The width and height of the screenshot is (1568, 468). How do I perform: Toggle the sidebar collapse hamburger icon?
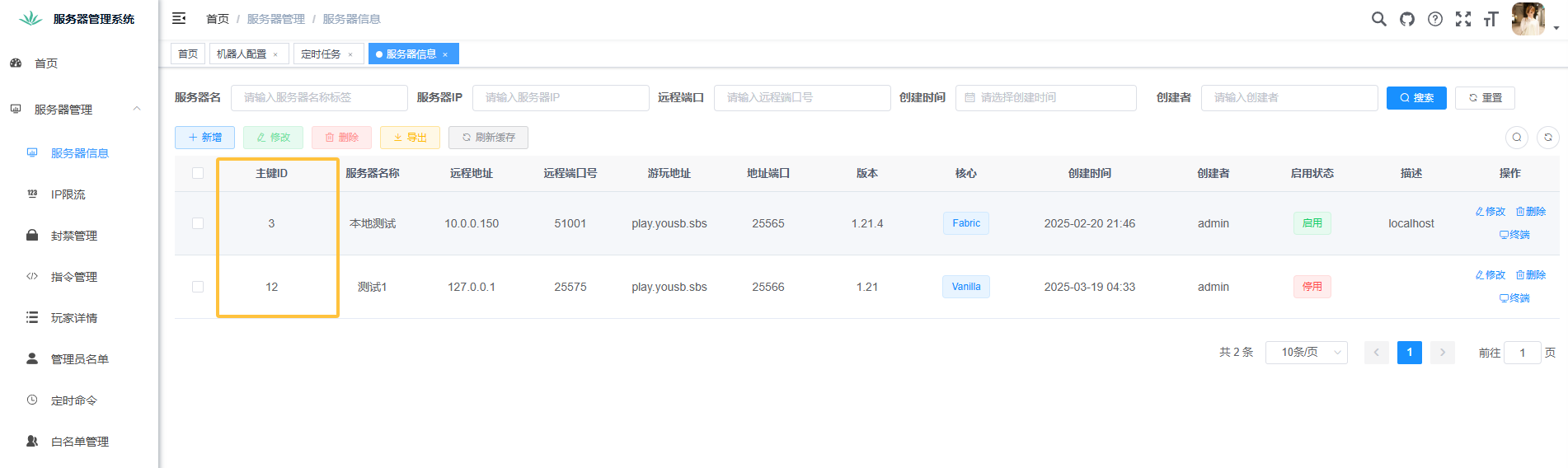pyautogui.click(x=179, y=18)
